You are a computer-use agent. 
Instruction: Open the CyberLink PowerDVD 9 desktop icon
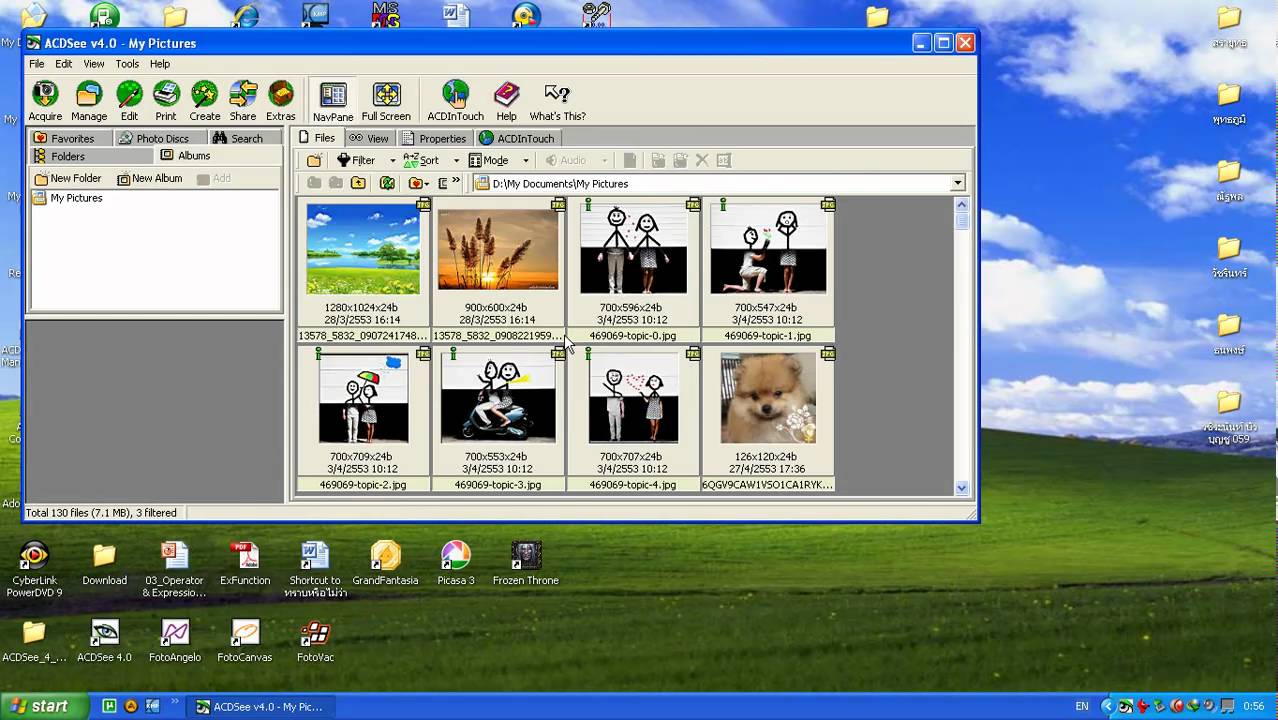point(34,570)
